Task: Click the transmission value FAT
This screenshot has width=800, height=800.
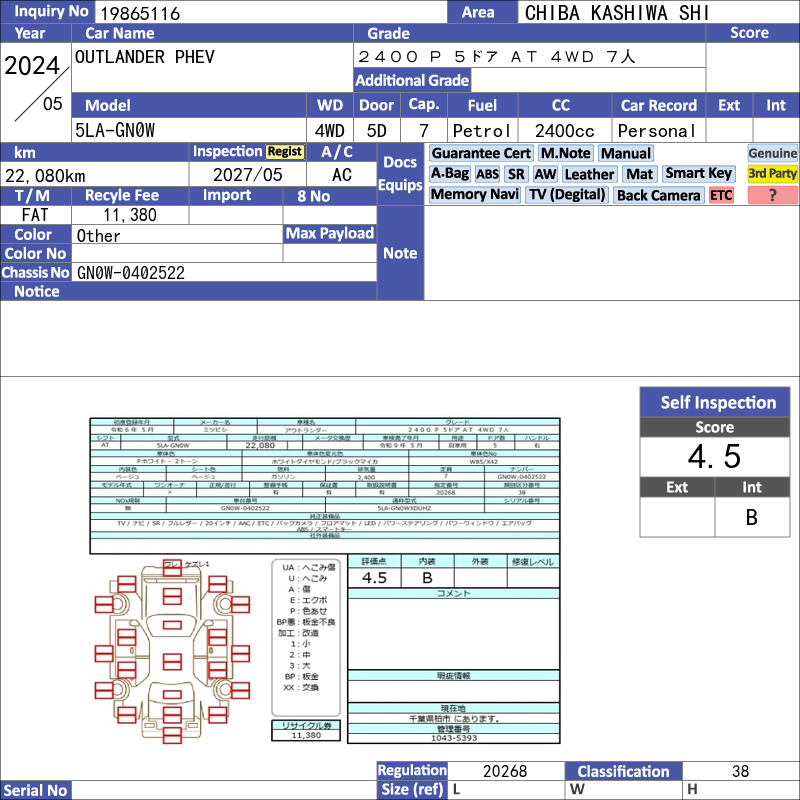Action: pyautogui.click(x=35, y=215)
